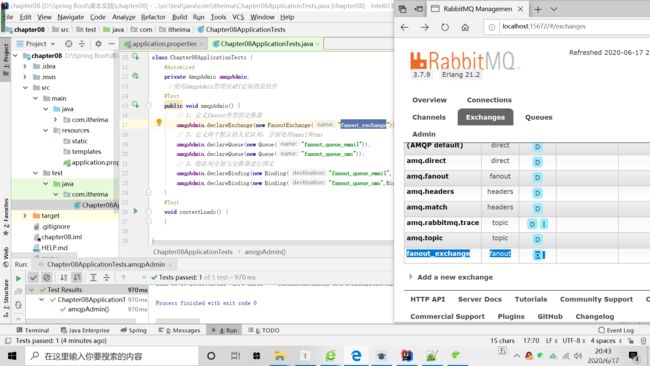The width and height of the screenshot is (650, 366).
Task: Open Event Log in status bar
Action: (x=616, y=330)
